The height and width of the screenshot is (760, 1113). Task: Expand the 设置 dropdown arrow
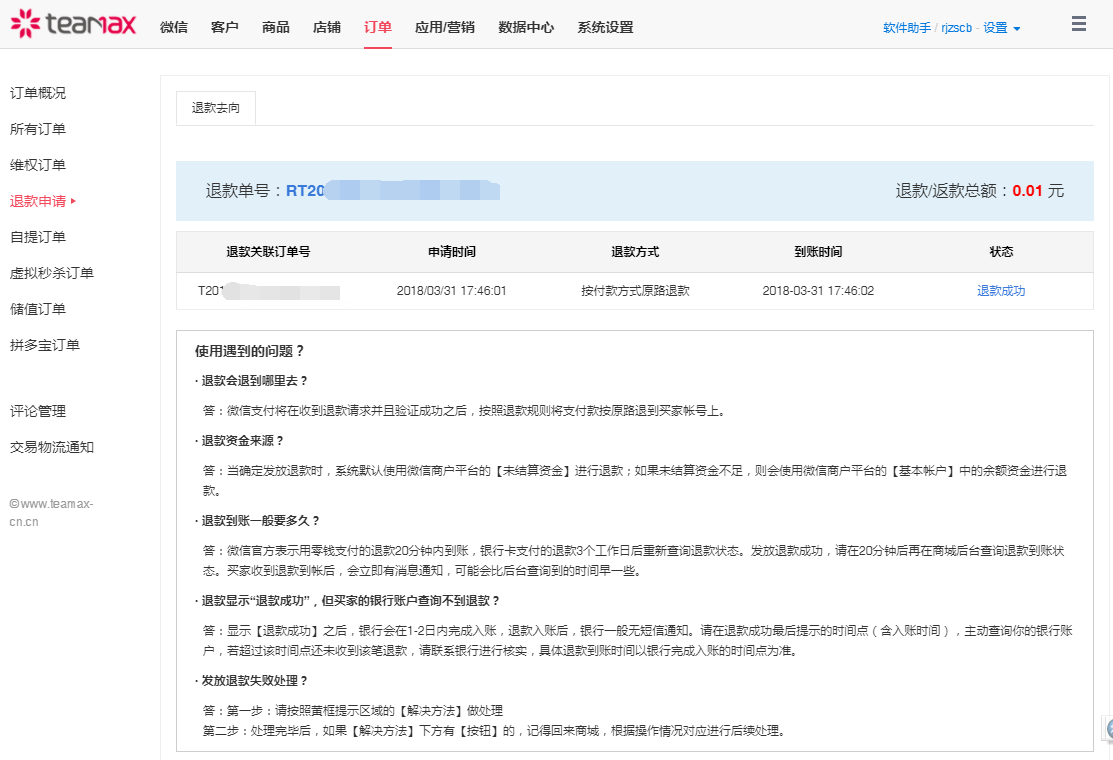1017,28
